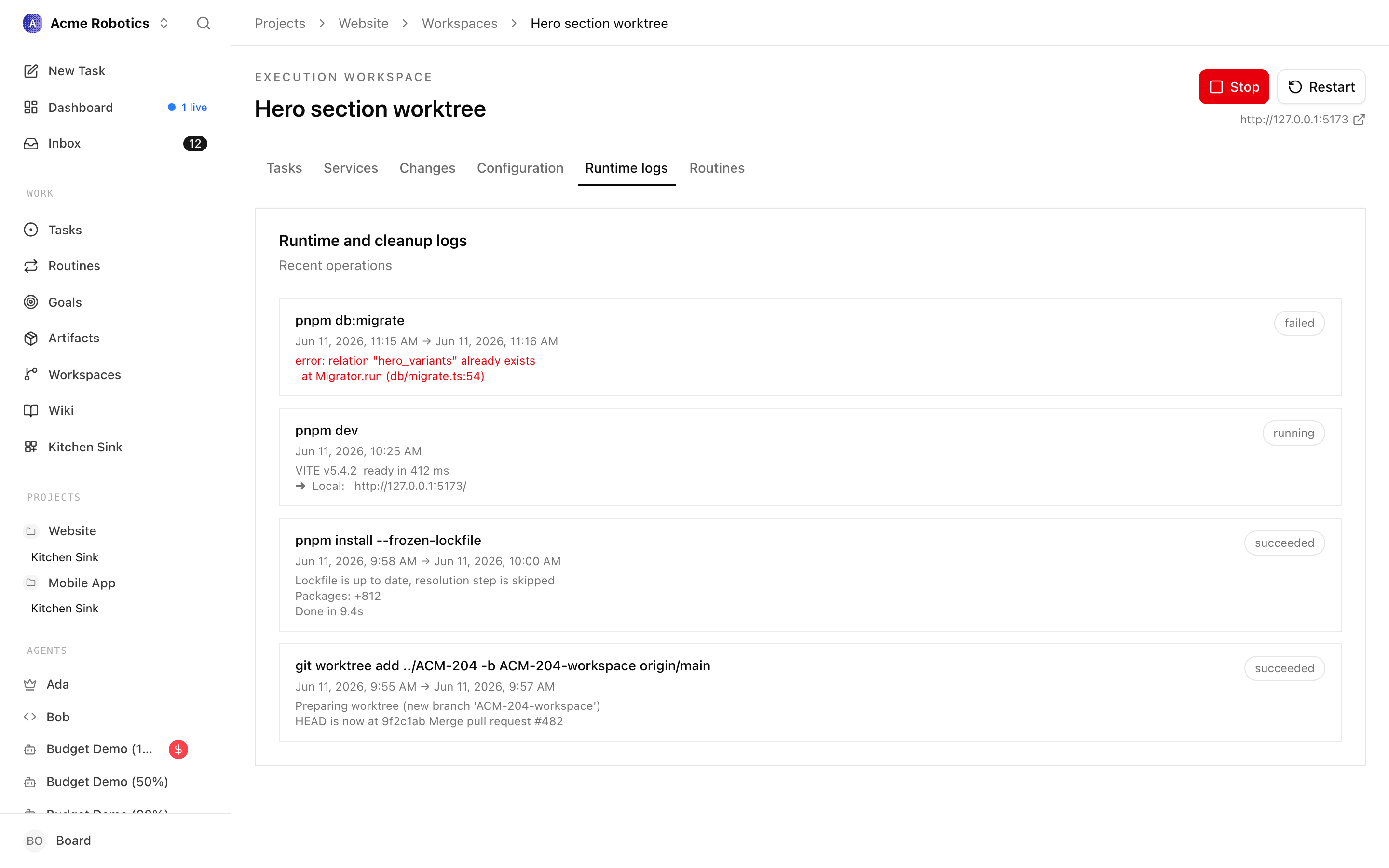1389x868 pixels.
Task: Go to Website in the breadcrumb
Action: tap(363, 24)
